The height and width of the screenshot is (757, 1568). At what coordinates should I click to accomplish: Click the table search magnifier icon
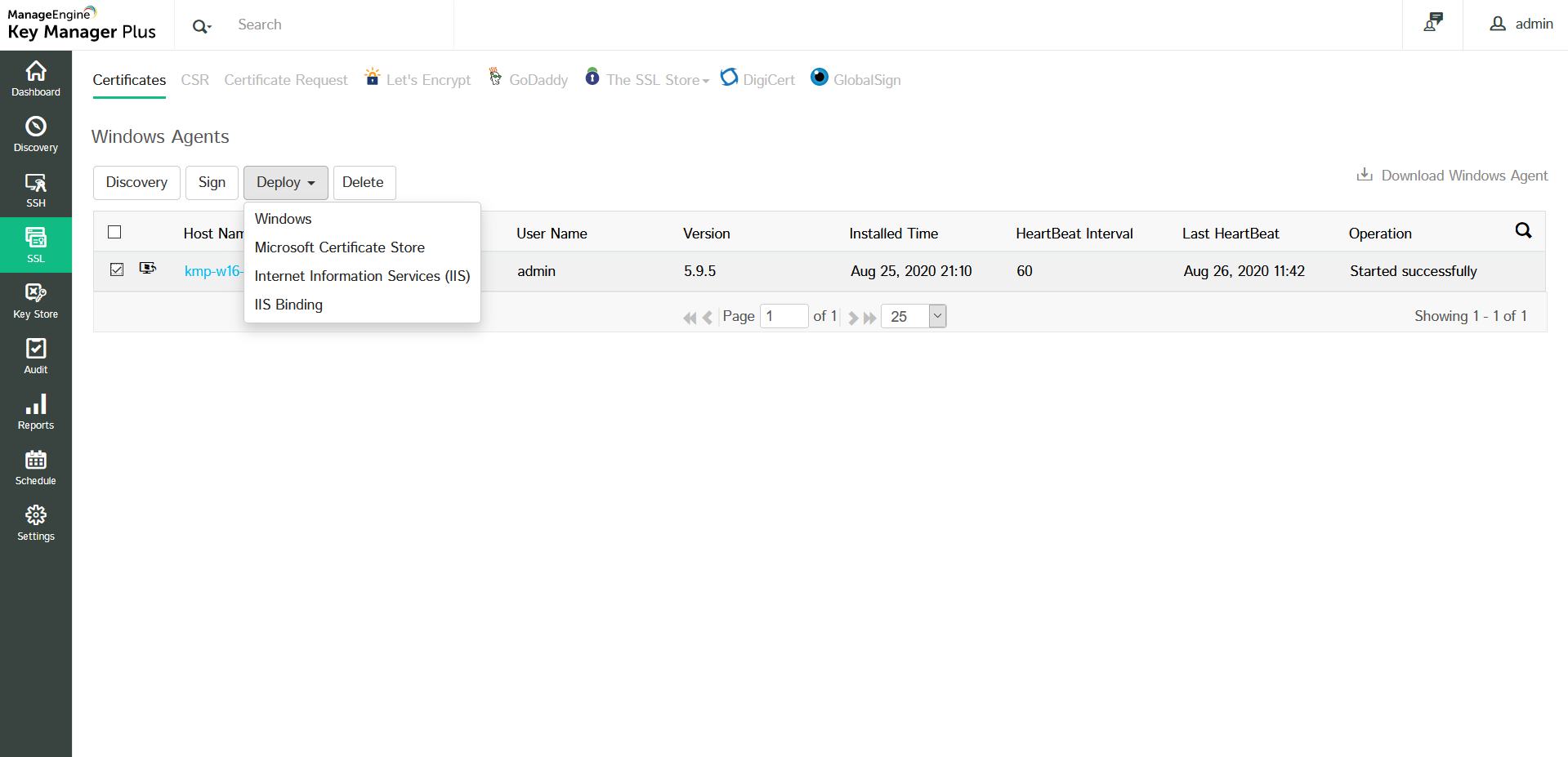[1523, 231]
